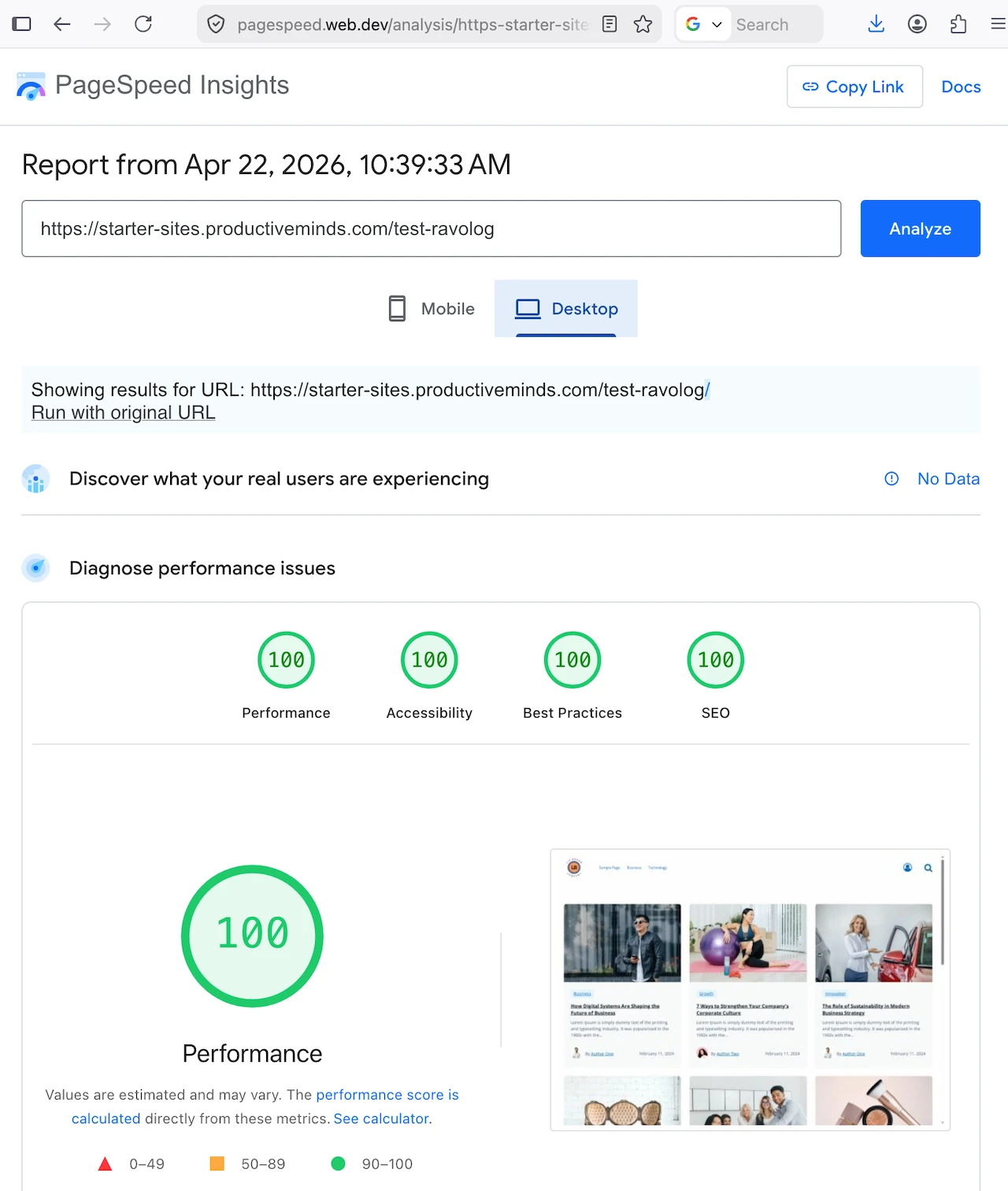Select the Desktop tab
The width and height of the screenshot is (1008, 1191).
[566, 309]
